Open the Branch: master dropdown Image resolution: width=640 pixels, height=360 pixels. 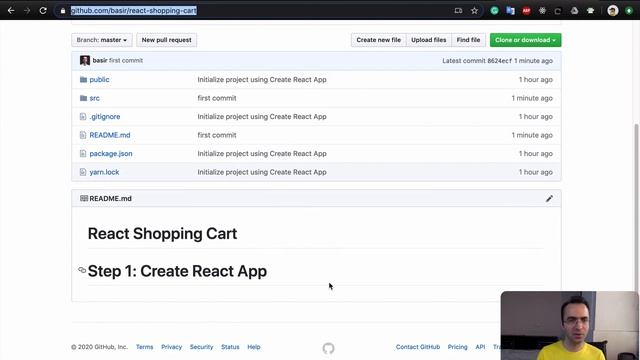point(102,40)
